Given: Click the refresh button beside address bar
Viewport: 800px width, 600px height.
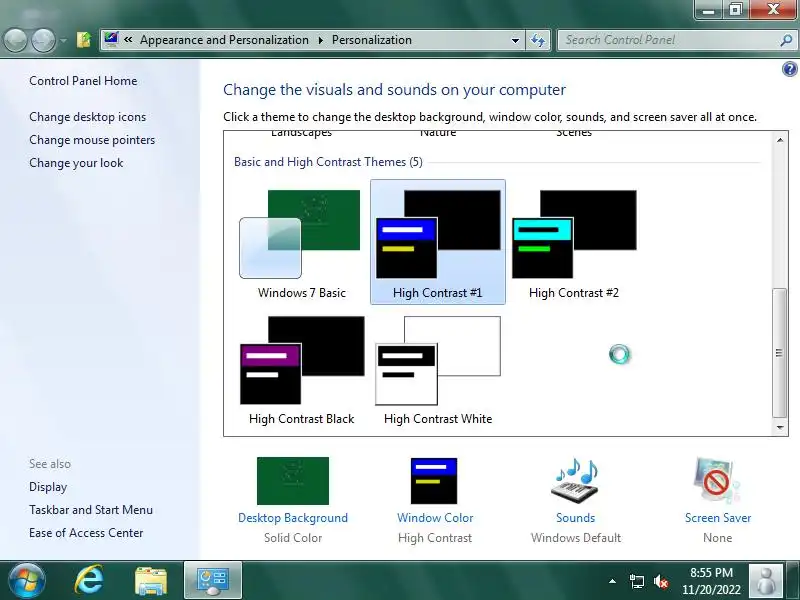Looking at the screenshot, I should [x=538, y=40].
